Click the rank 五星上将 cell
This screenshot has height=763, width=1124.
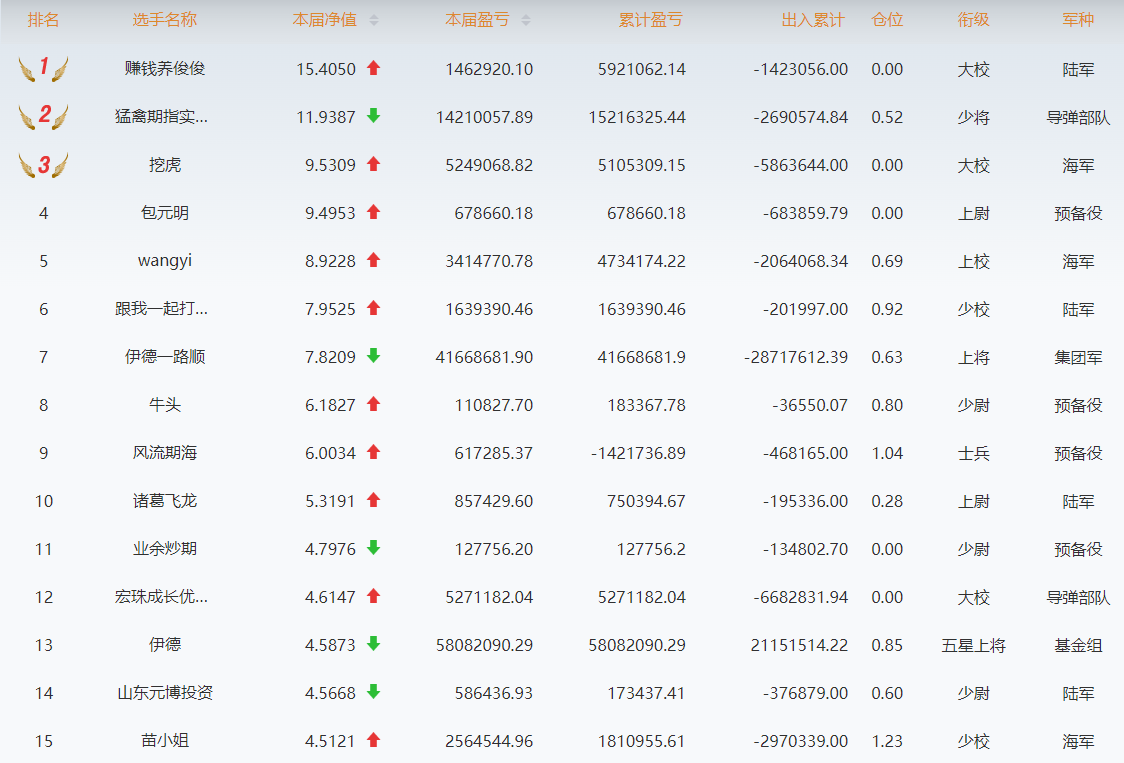(x=973, y=645)
